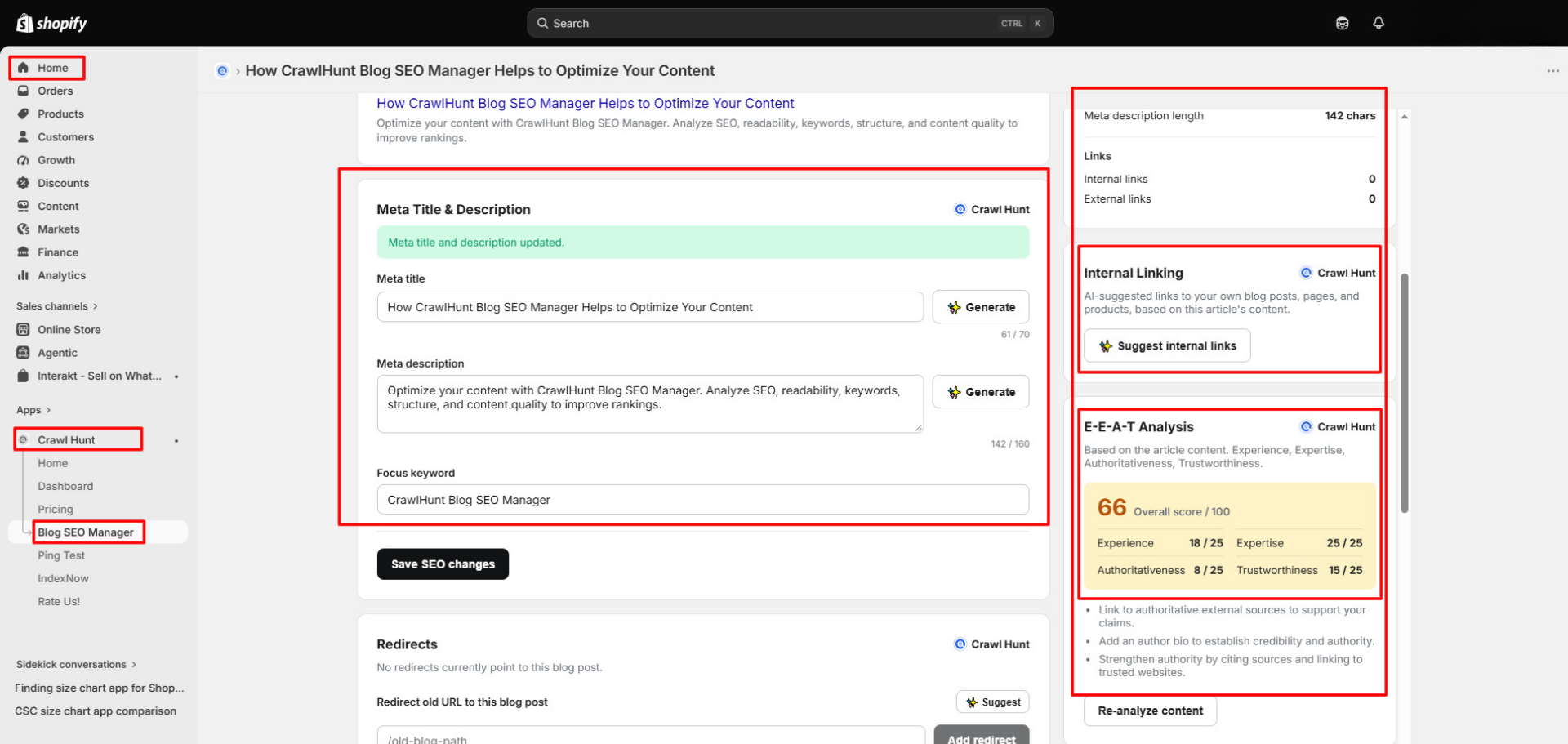Click the Shopify logo
Image resolution: width=1568 pixels, height=744 pixels.
point(51,23)
